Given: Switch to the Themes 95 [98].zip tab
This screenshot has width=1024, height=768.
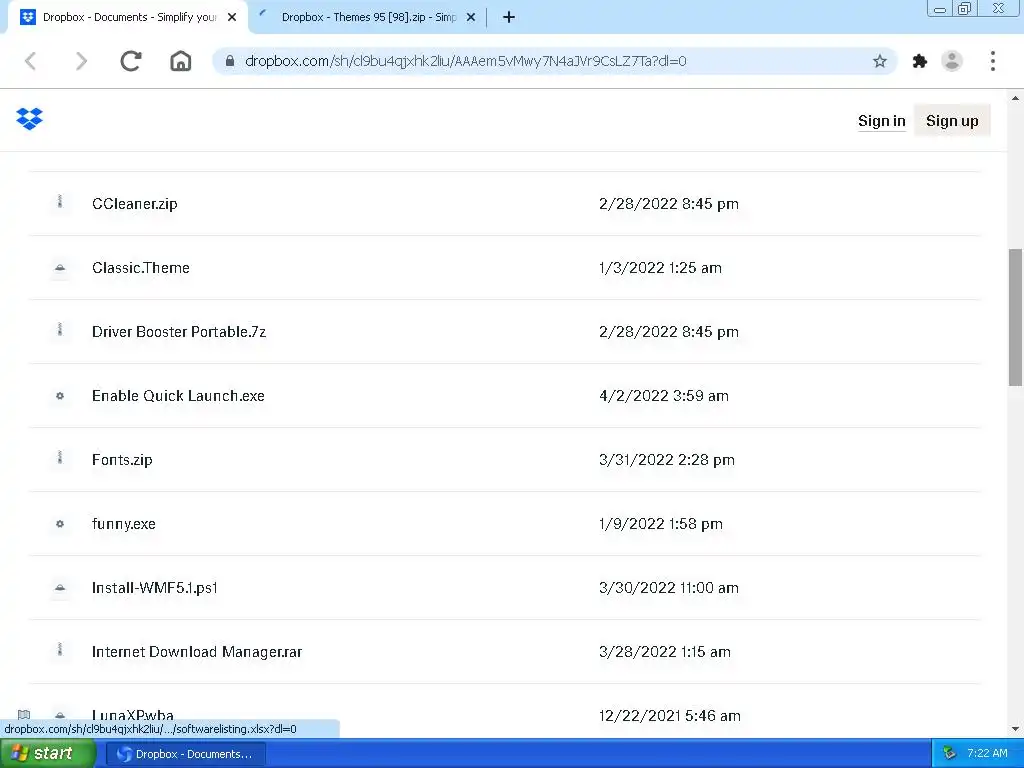Looking at the screenshot, I should (x=369, y=17).
